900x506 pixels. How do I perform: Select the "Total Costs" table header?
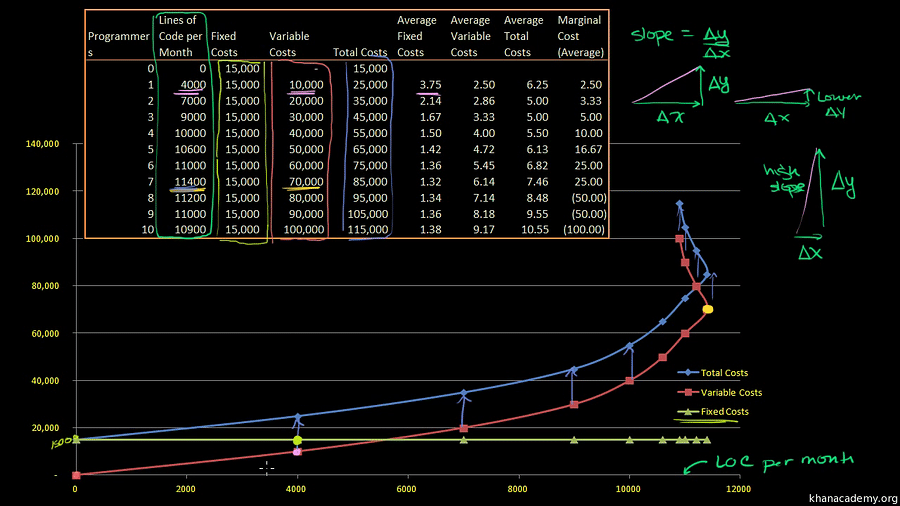click(x=360, y=52)
